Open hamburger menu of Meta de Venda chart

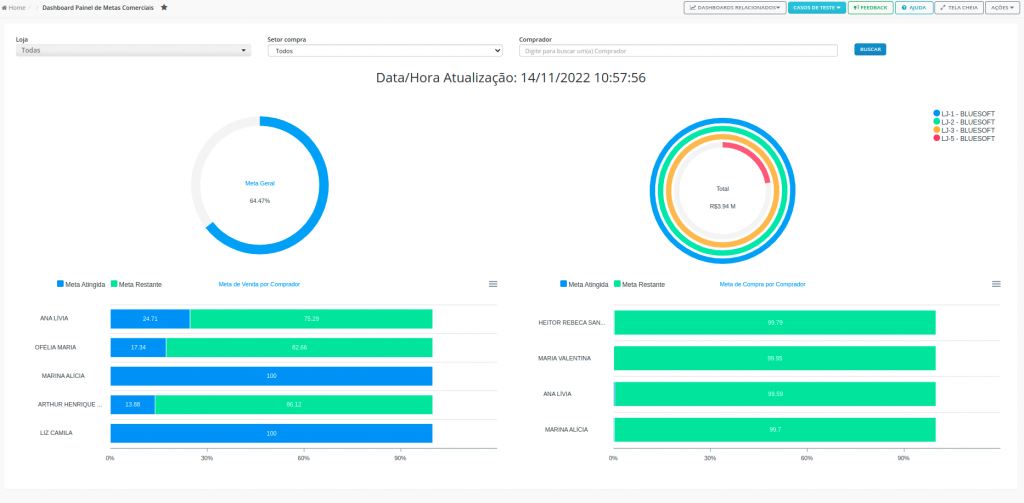[493, 284]
